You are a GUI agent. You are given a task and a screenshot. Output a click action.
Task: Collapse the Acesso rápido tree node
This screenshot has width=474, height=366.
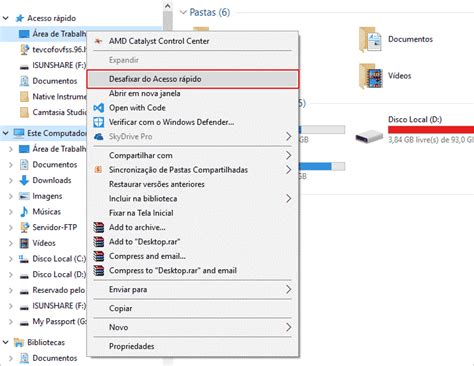pyautogui.click(x=6, y=18)
